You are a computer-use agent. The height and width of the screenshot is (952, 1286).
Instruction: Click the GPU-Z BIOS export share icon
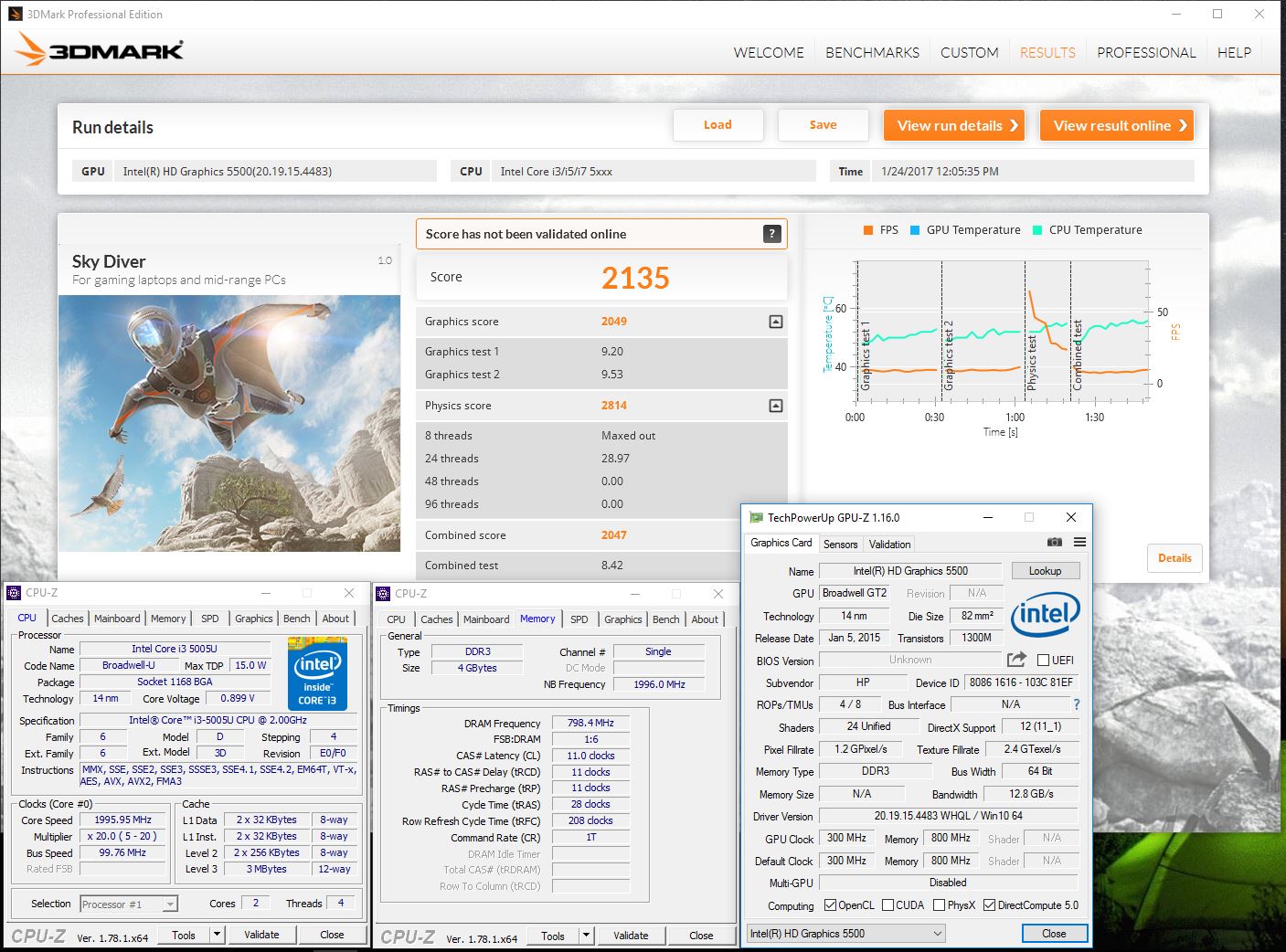click(1016, 659)
